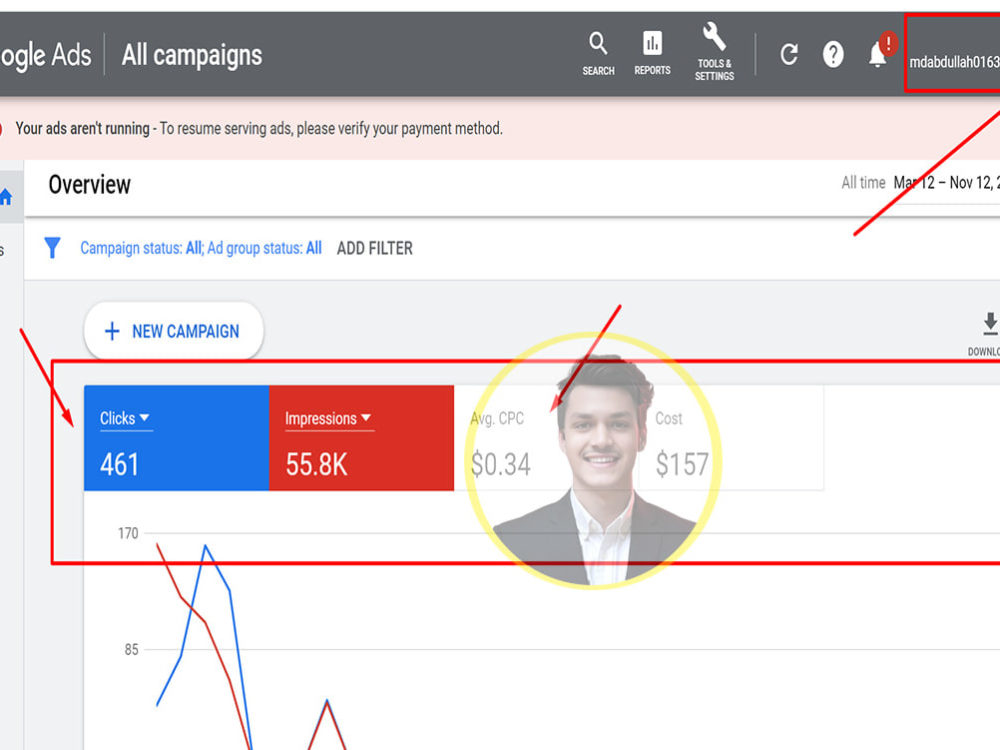Open notifications bell icon

point(879,54)
